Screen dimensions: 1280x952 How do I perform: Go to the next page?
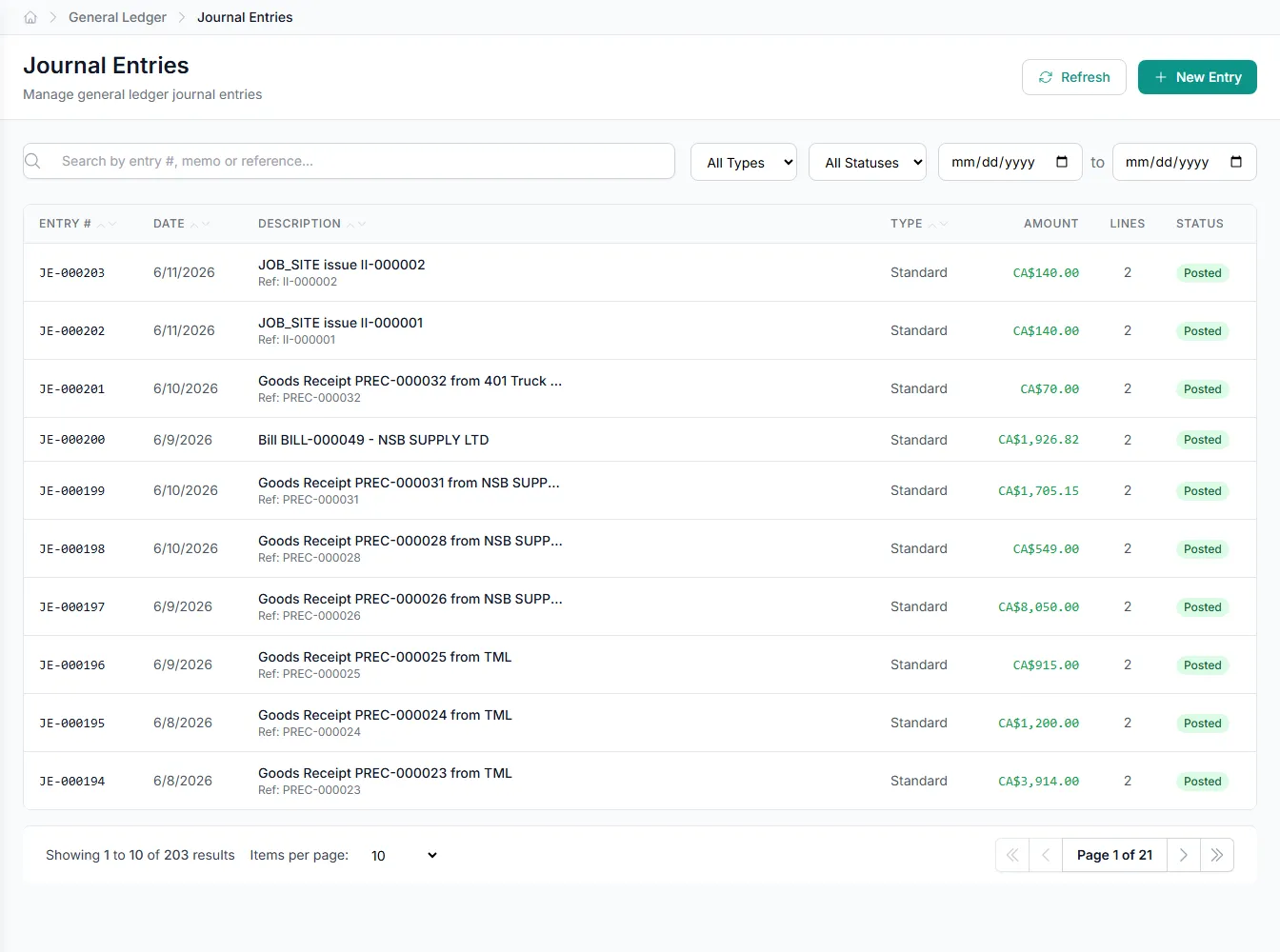click(1184, 855)
